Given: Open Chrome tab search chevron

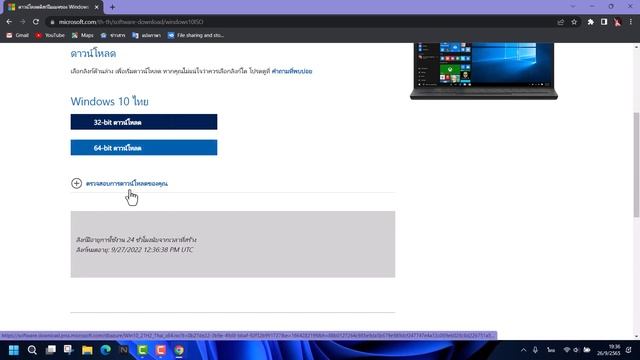Looking at the screenshot, I should point(572,7).
